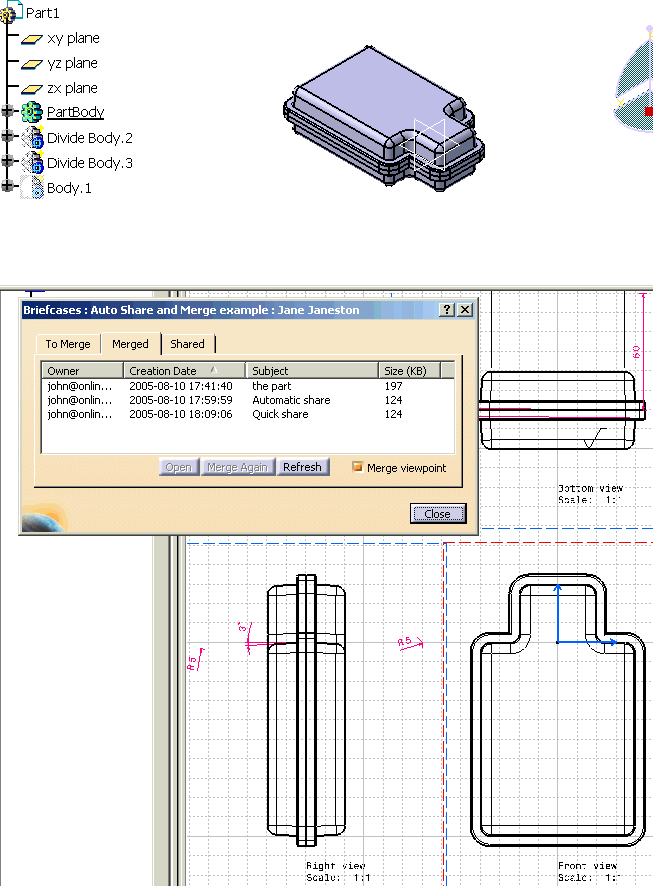Click the help question mark in Briefcases dialog

446,310
